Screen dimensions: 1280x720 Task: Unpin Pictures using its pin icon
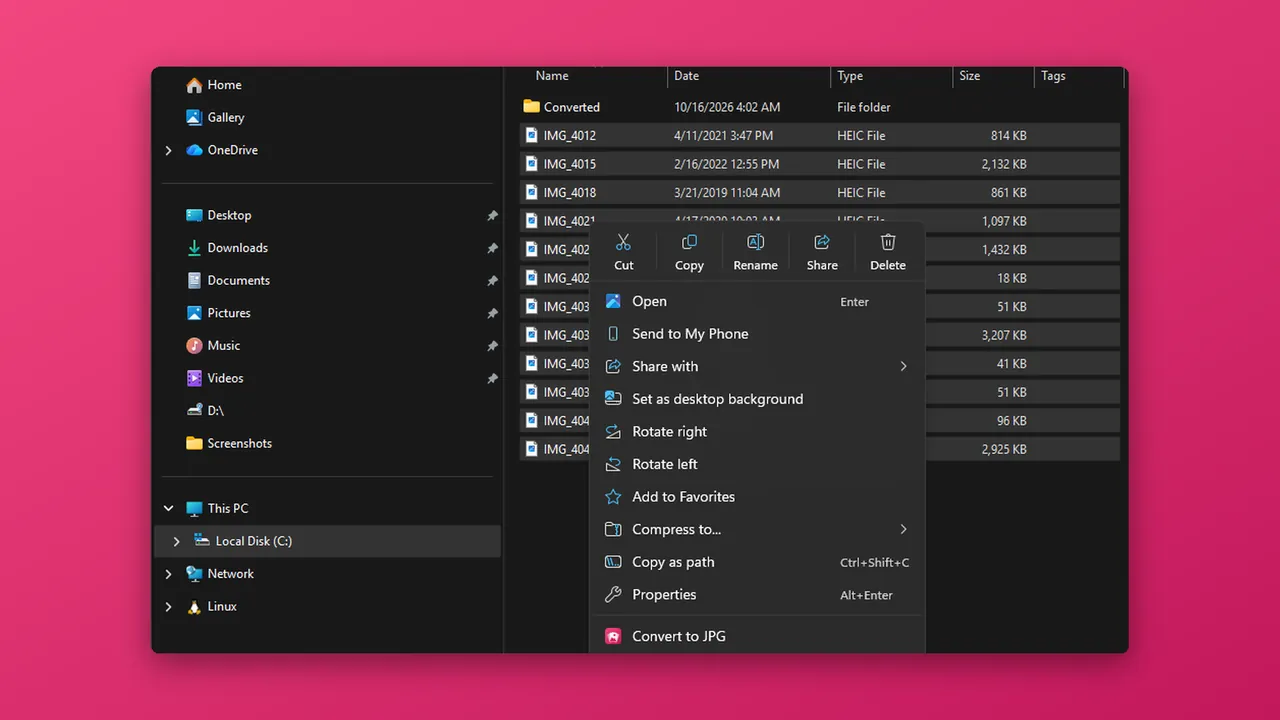coord(491,313)
